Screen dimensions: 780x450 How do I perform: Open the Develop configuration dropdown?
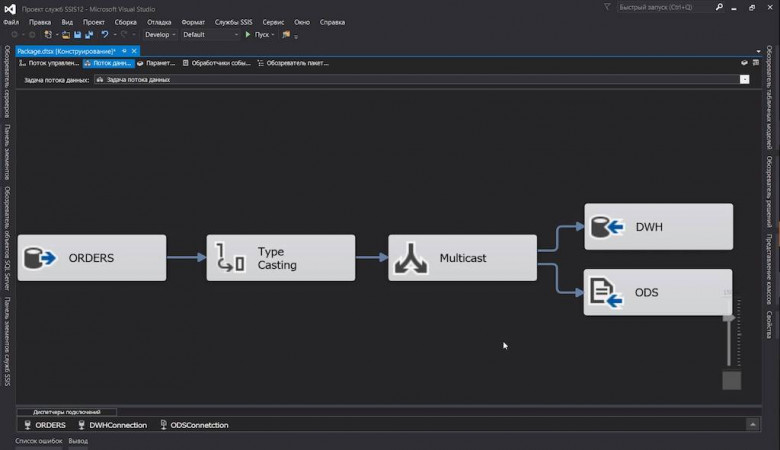pyautogui.click(x=160, y=35)
